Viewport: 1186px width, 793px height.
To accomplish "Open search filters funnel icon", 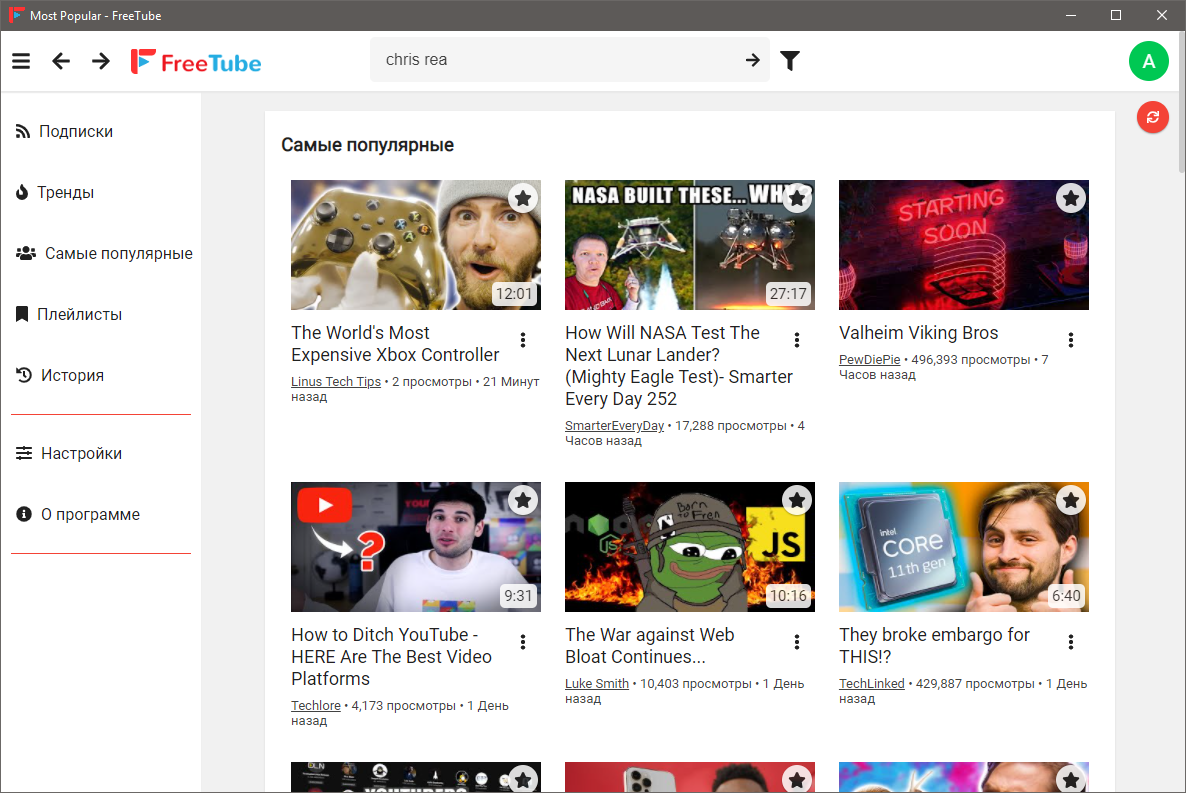I will (790, 61).
